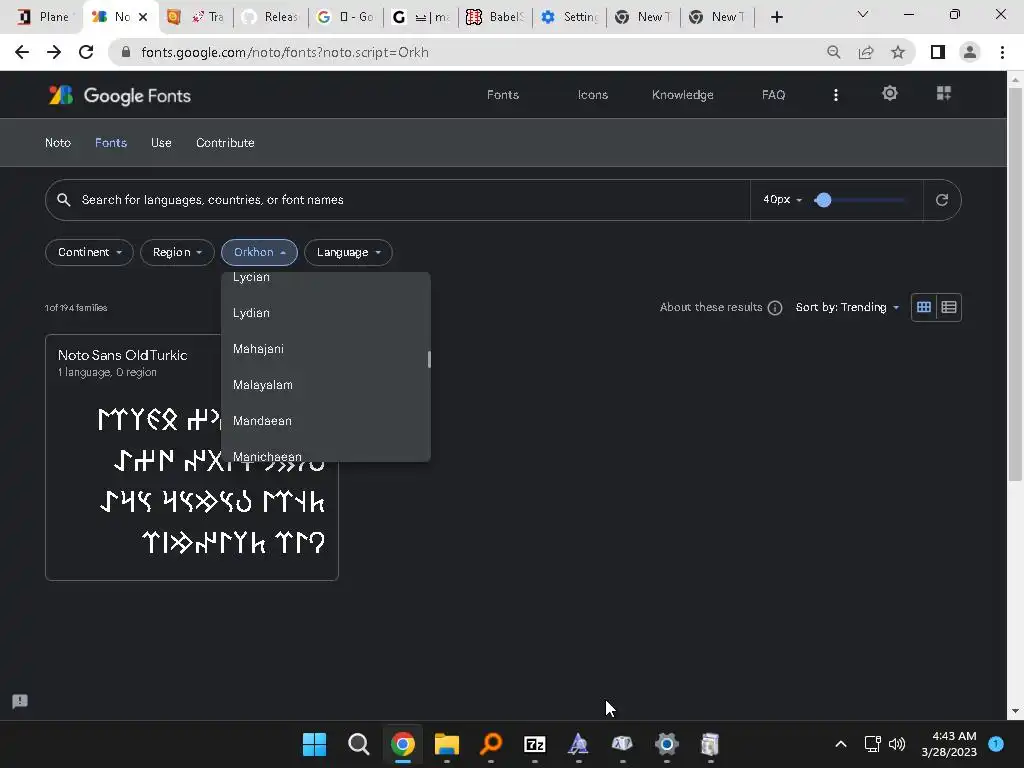The width and height of the screenshot is (1024, 768).
Task: Open the Knowledge link in top navigation
Action: pos(682,95)
